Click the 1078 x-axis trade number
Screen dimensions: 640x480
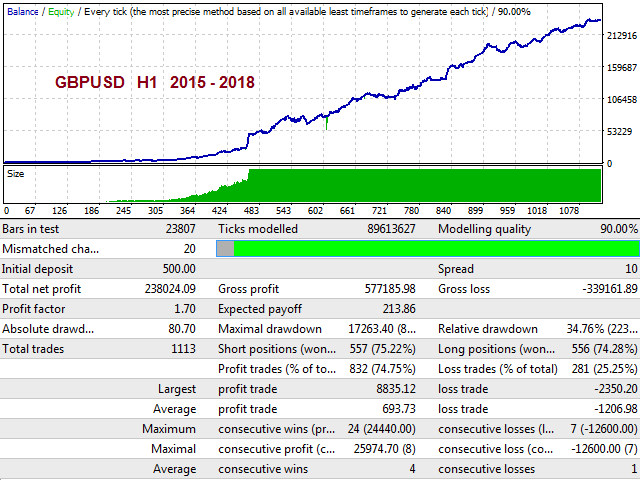coord(569,211)
